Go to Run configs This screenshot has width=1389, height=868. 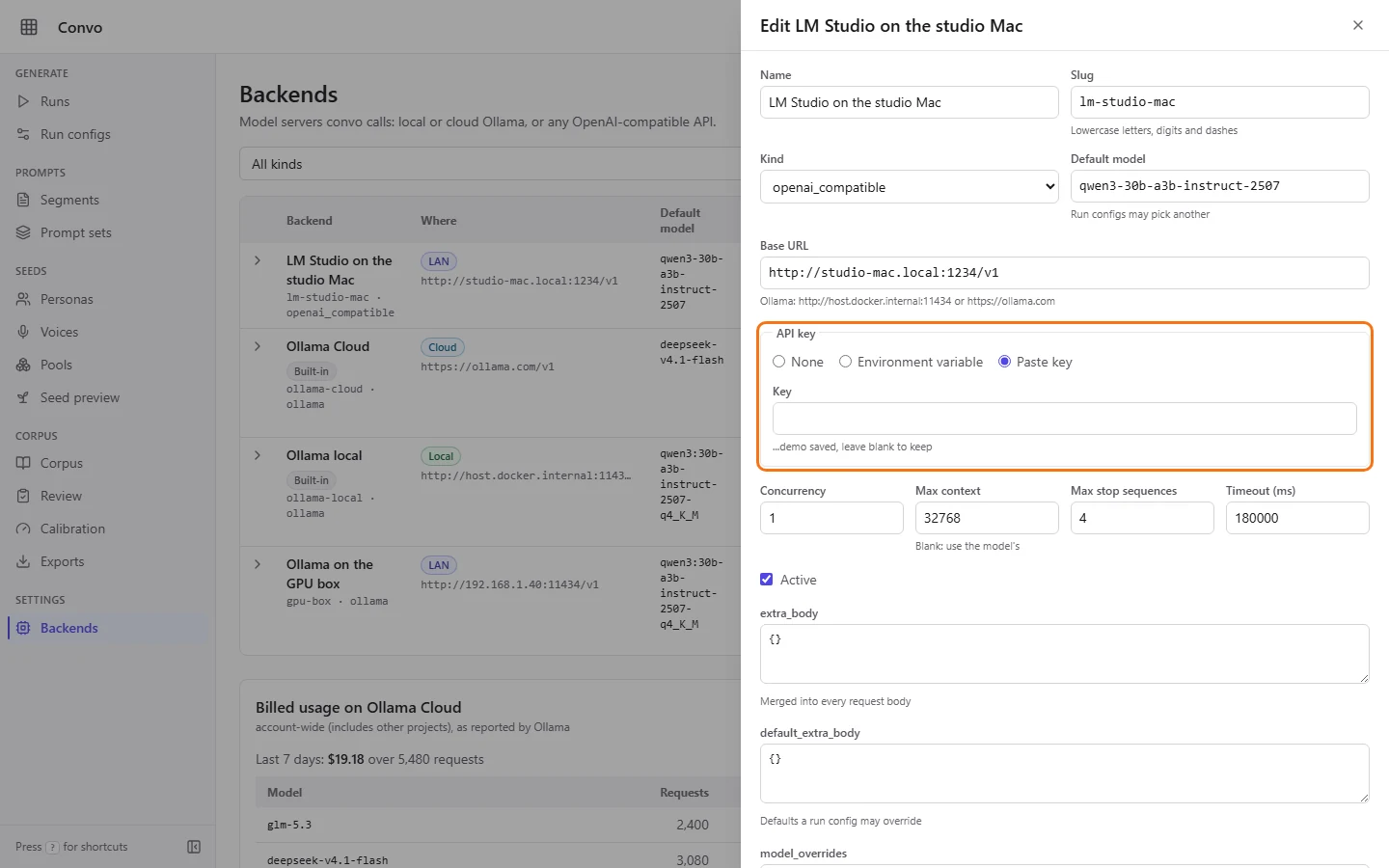(108, 134)
